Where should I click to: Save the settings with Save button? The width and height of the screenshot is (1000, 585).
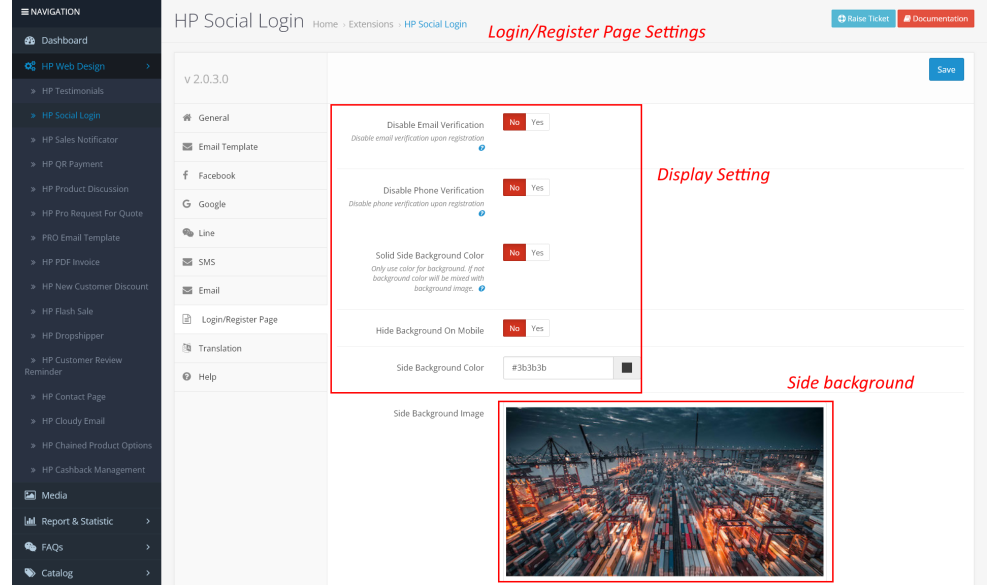(x=946, y=70)
